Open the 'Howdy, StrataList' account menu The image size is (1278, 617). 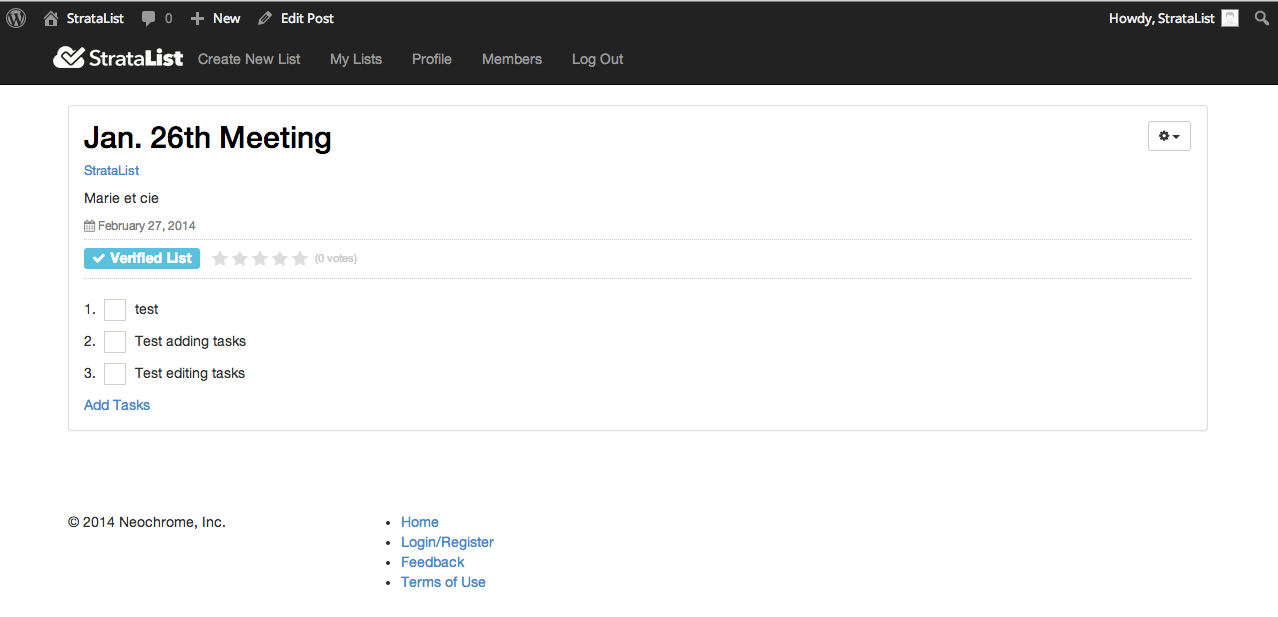pyautogui.click(x=1161, y=18)
